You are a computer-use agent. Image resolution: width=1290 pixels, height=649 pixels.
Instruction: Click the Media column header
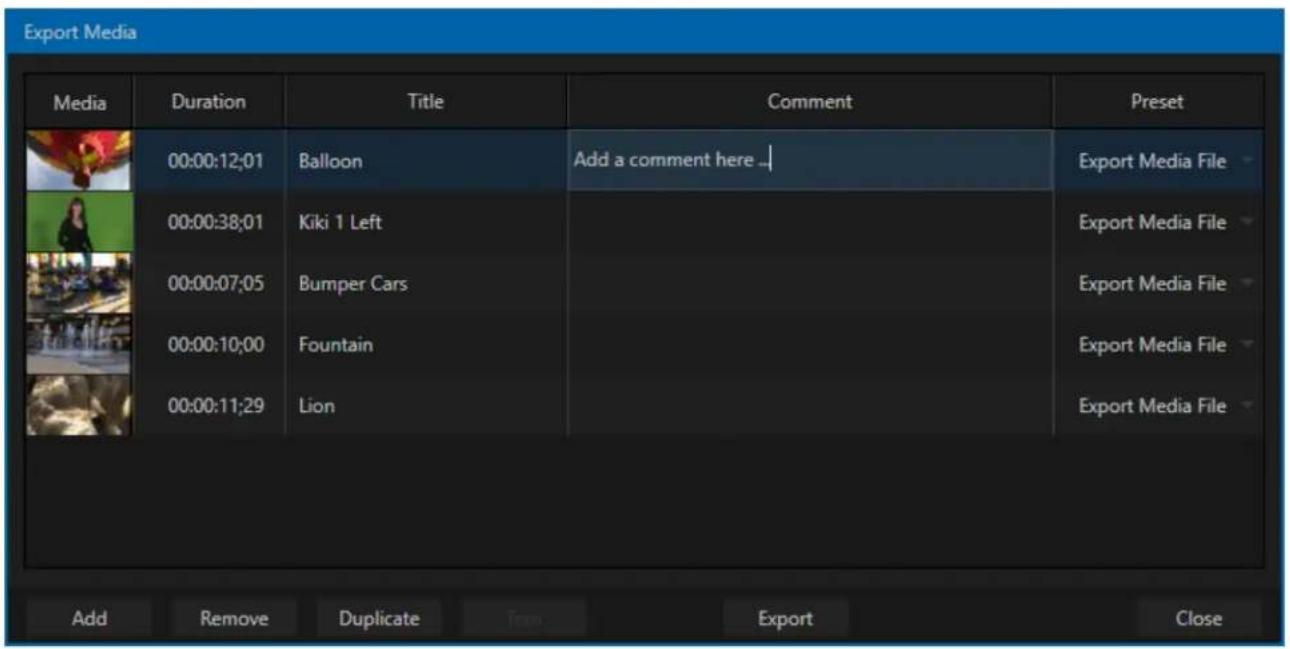(79, 102)
